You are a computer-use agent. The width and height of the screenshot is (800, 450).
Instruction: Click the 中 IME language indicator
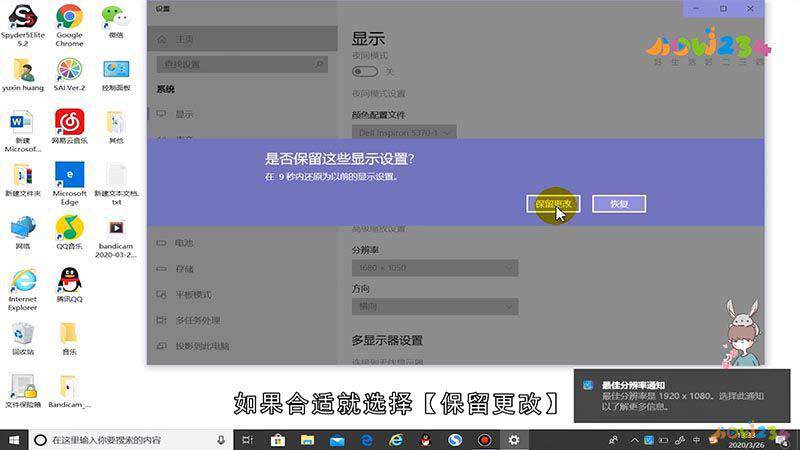(x=696, y=440)
